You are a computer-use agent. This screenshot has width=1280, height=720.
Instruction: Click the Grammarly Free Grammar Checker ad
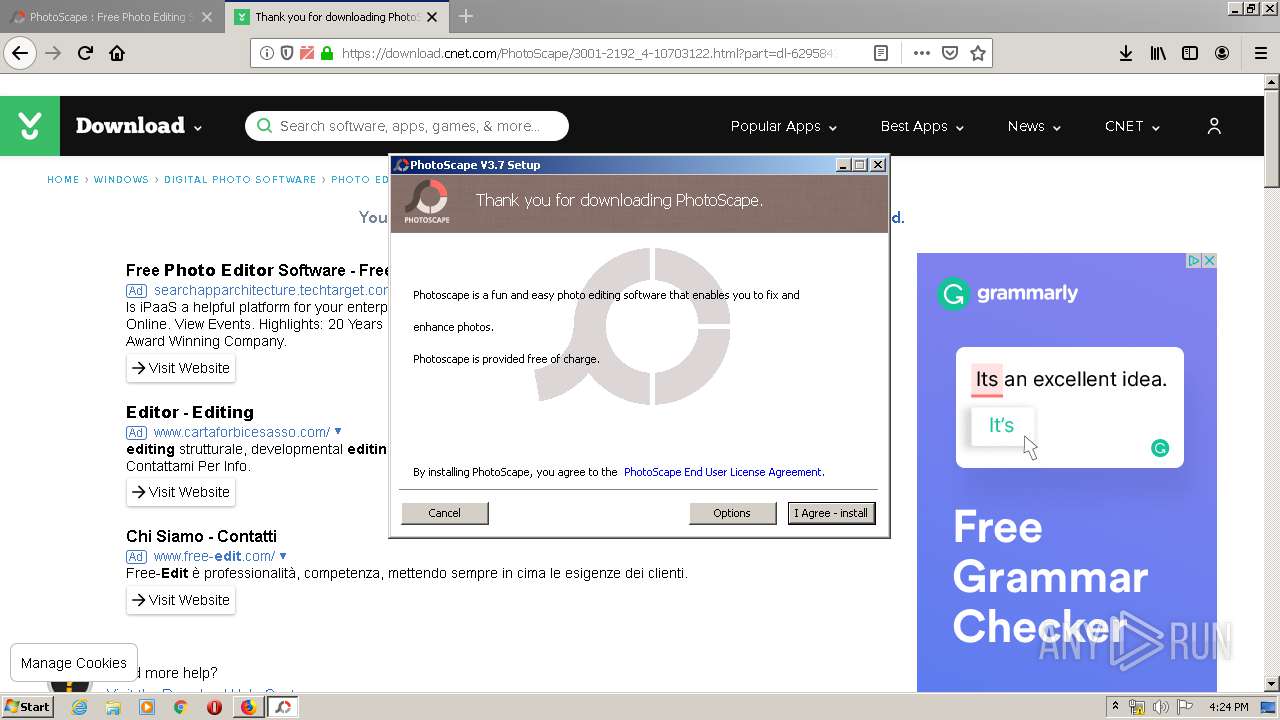click(x=1067, y=472)
